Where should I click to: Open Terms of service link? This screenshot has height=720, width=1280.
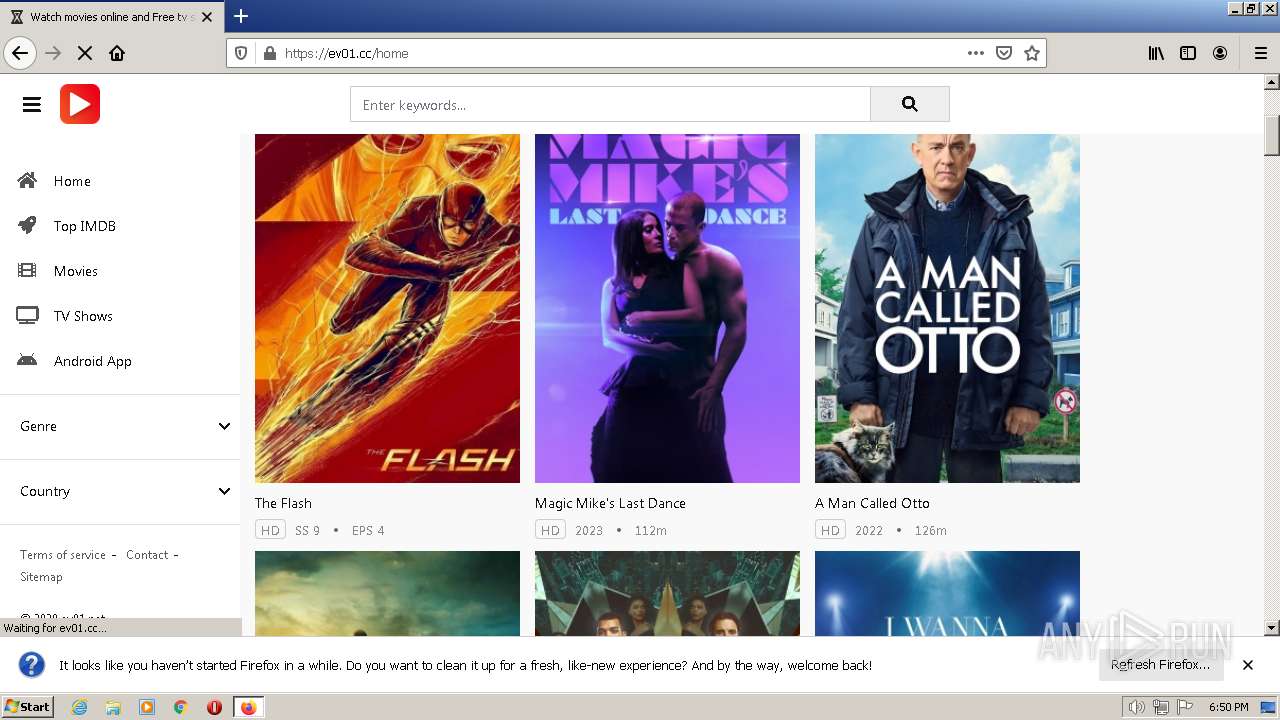(63, 555)
